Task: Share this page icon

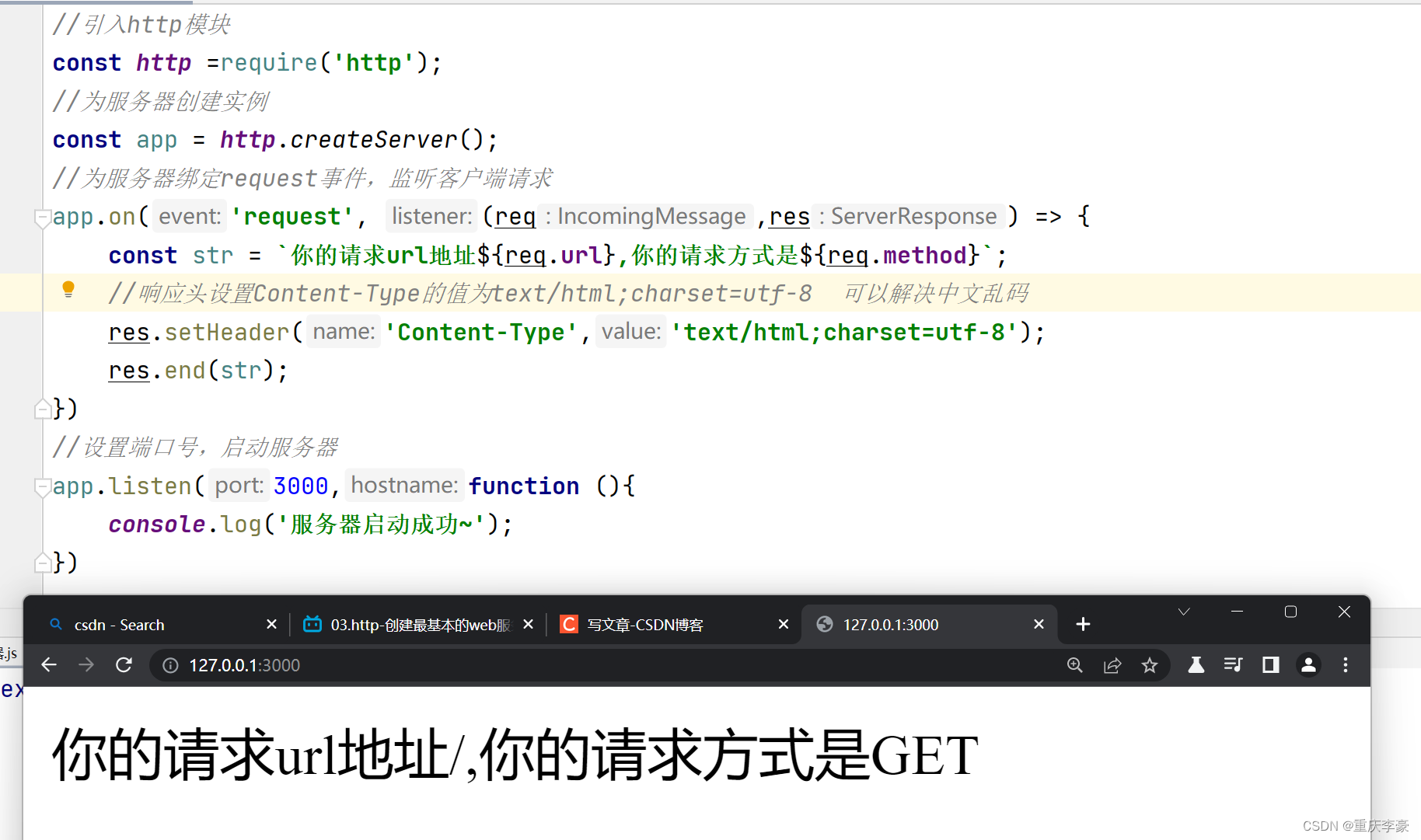Action: pos(1112,665)
